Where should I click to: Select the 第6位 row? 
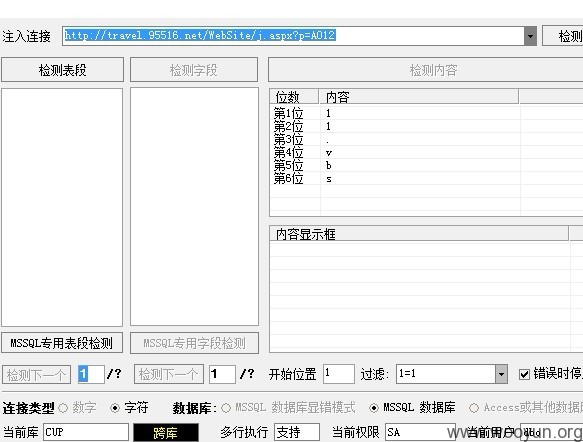pyautogui.click(x=426, y=179)
